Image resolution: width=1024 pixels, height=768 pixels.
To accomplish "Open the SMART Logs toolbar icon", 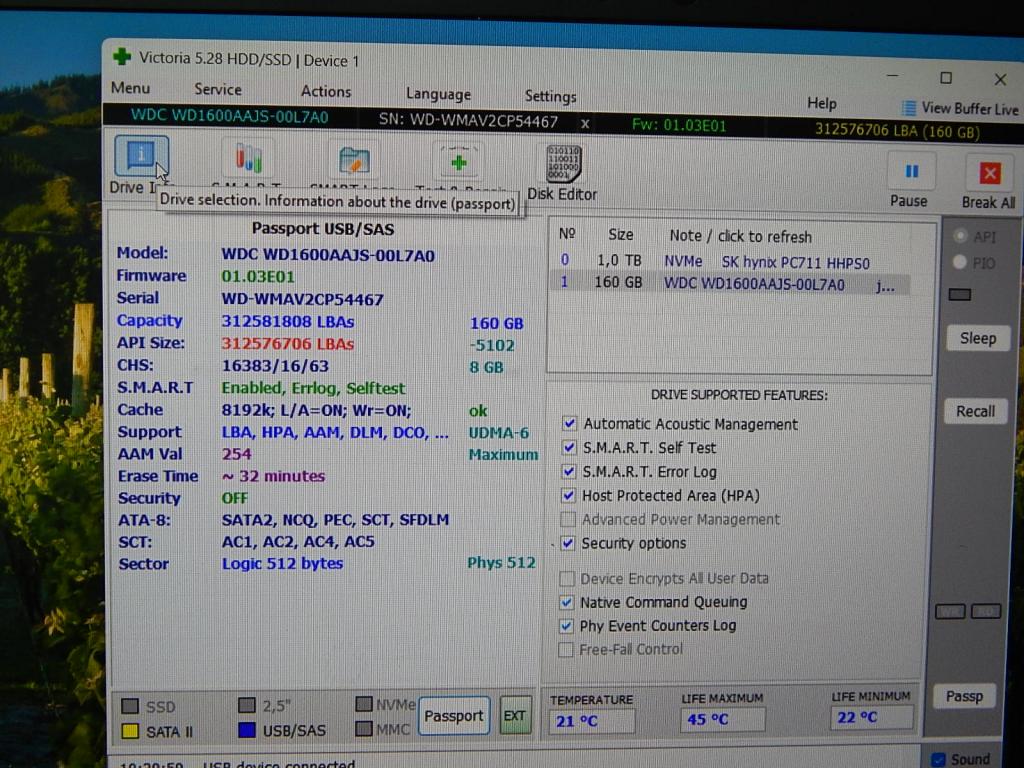I will [x=353, y=160].
